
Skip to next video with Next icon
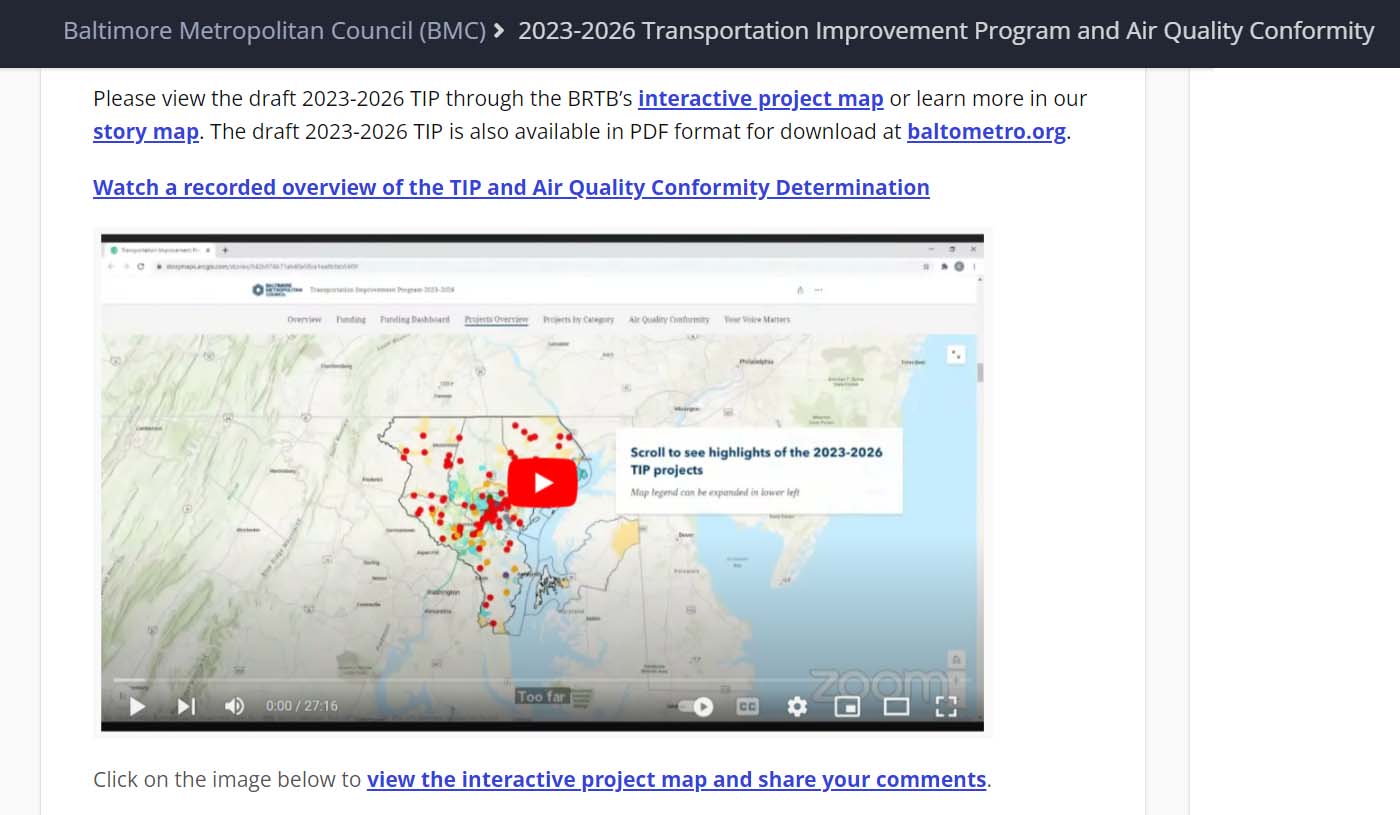pos(186,706)
